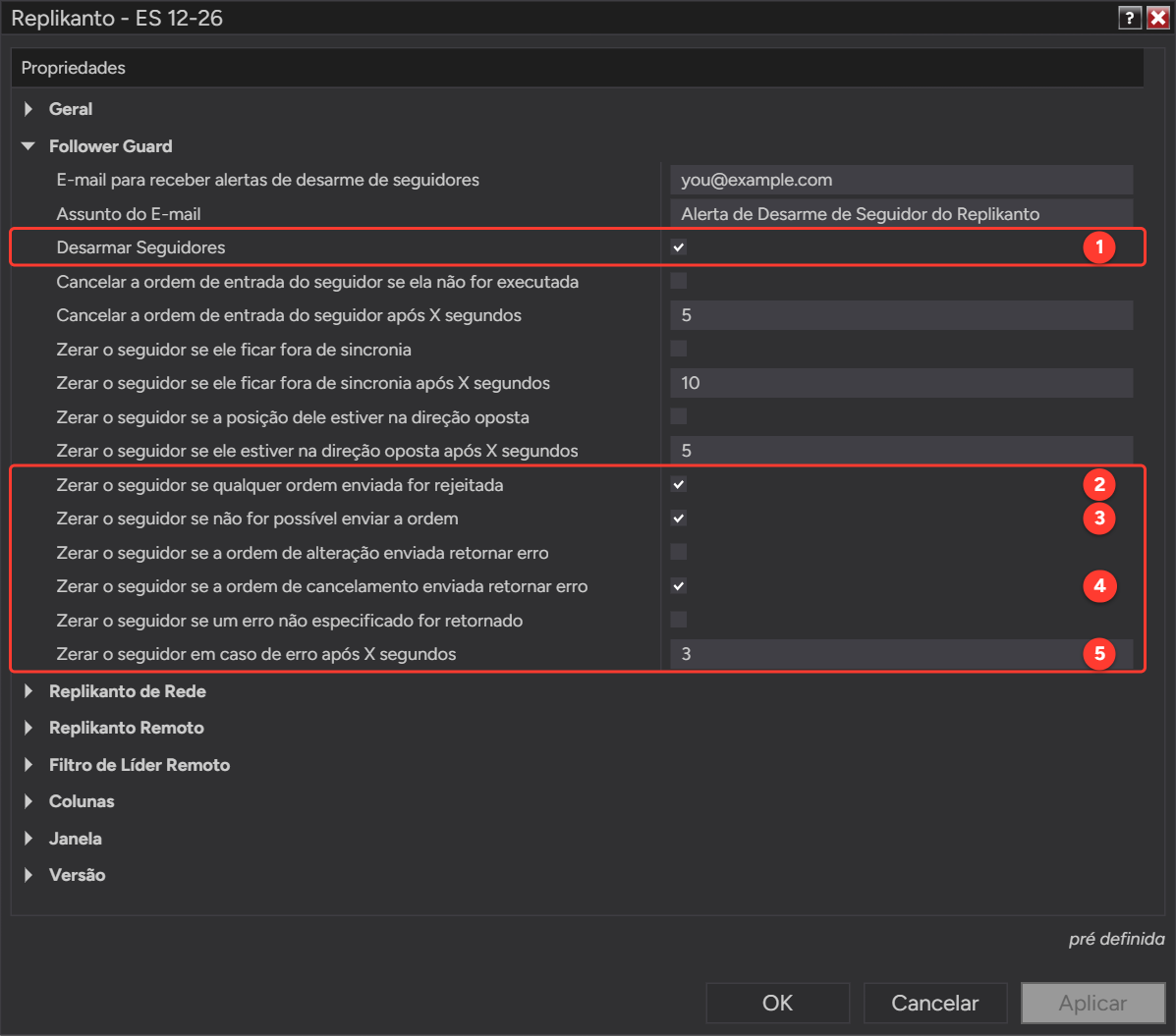This screenshot has height=1036, width=1176.
Task: Click label Cancelar a ordem de entrada após X segundos
Action: [289, 315]
